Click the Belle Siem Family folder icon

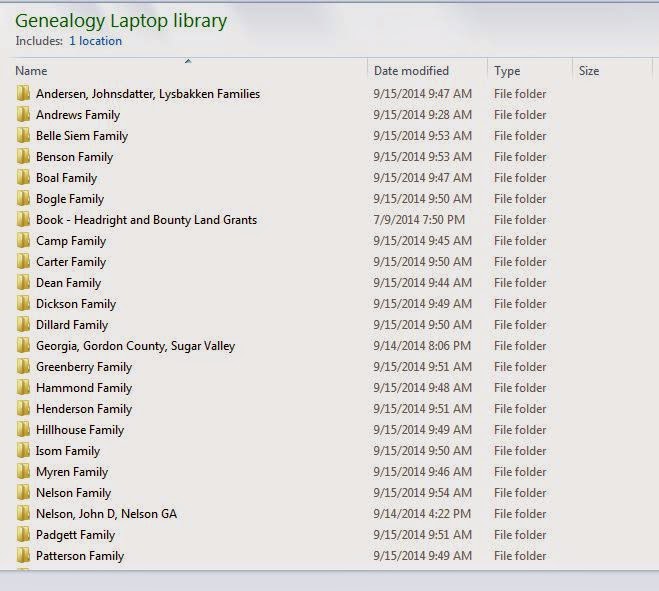pyautogui.click(x=24, y=135)
